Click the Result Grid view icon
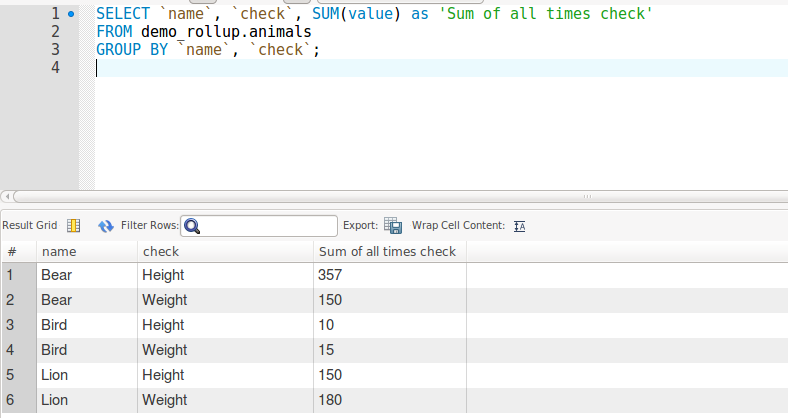788x418 pixels. pyautogui.click(x=73, y=226)
